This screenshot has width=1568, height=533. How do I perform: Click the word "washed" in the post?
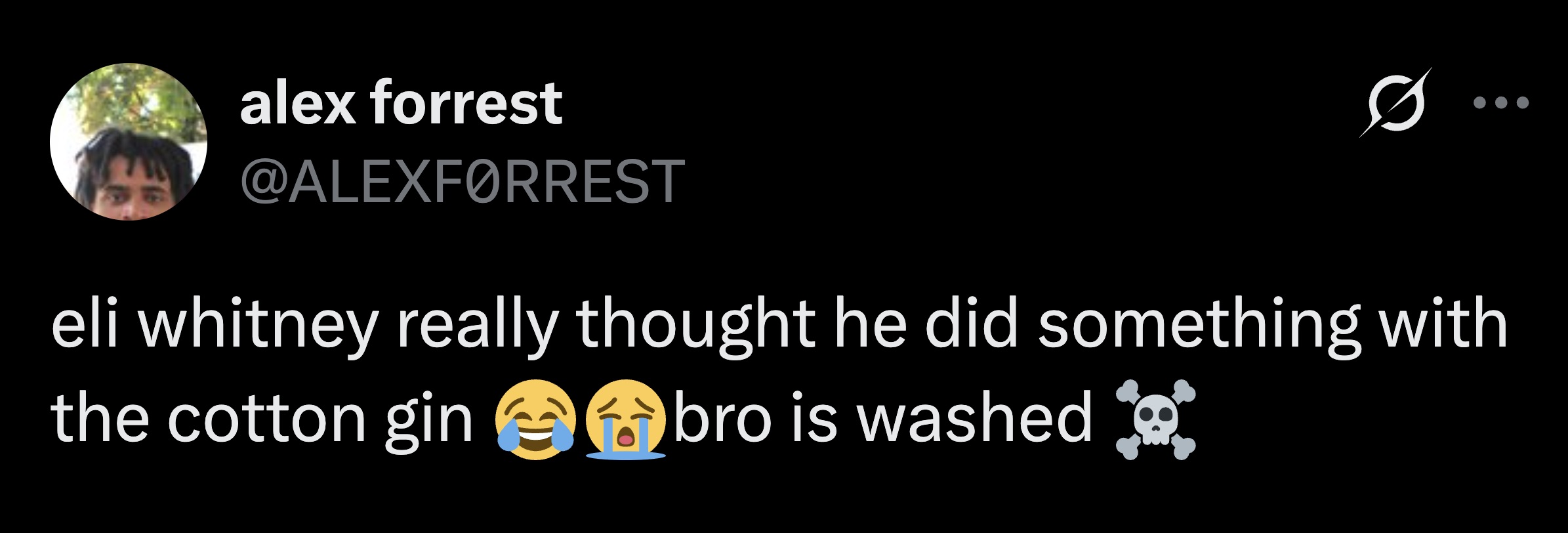pos(976,419)
